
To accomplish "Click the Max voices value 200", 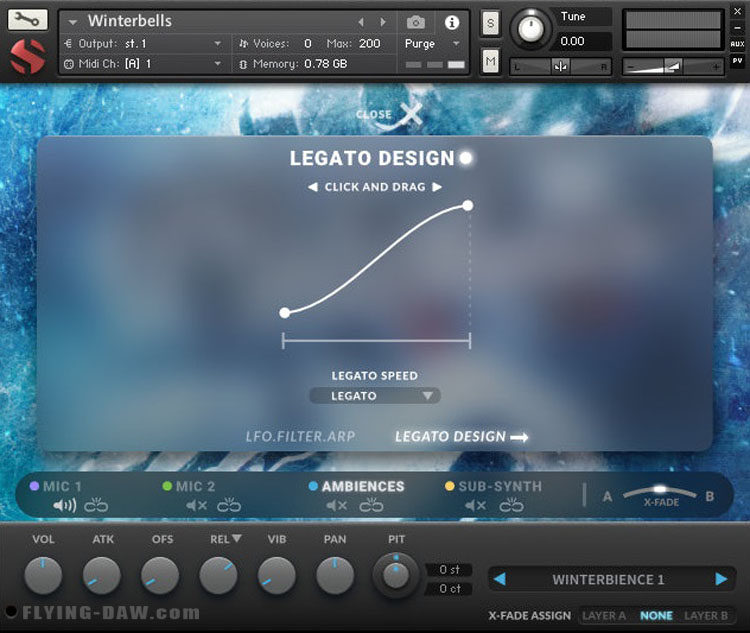I will coord(369,44).
